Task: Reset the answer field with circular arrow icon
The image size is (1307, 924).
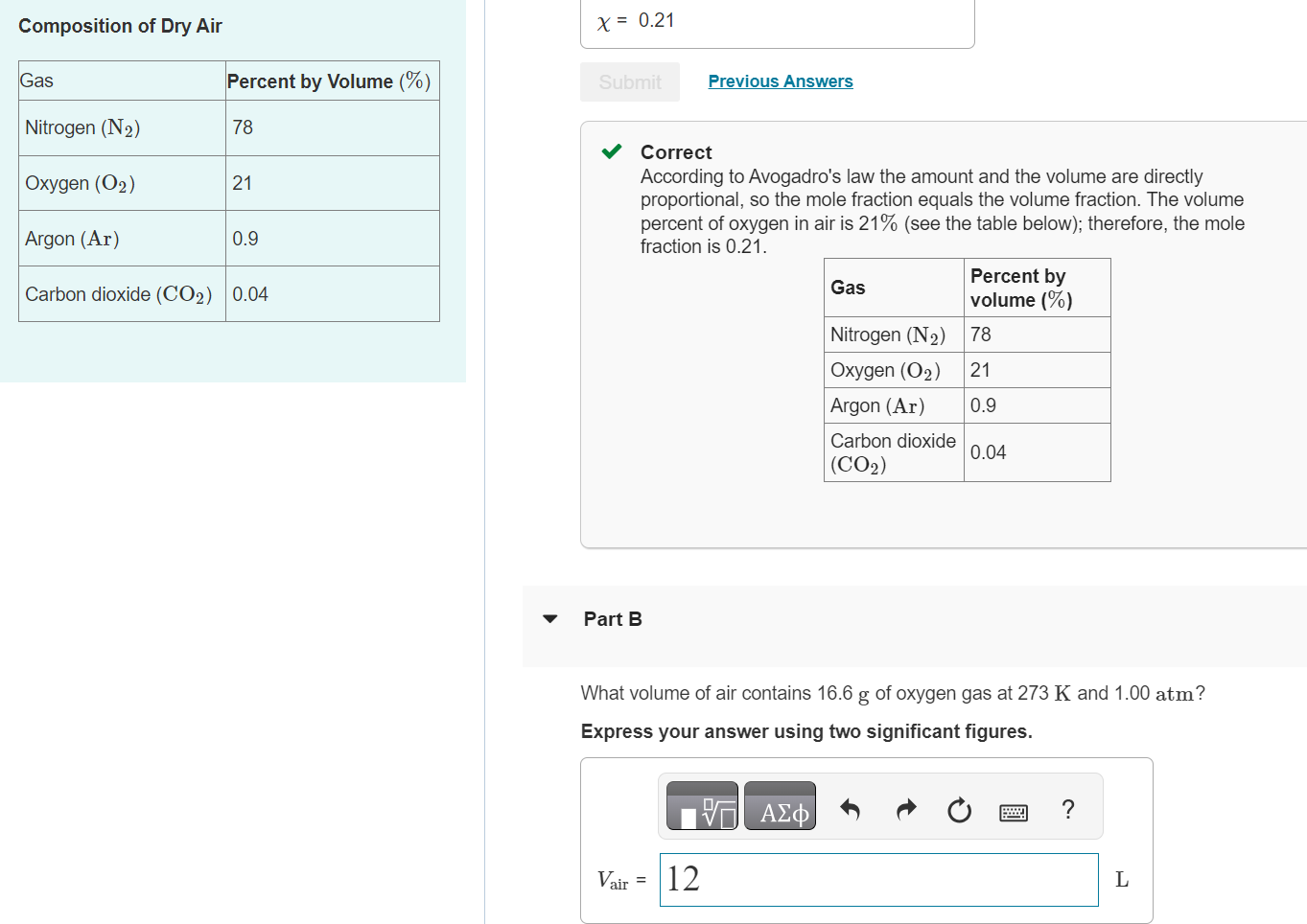Action: (x=959, y=810)
